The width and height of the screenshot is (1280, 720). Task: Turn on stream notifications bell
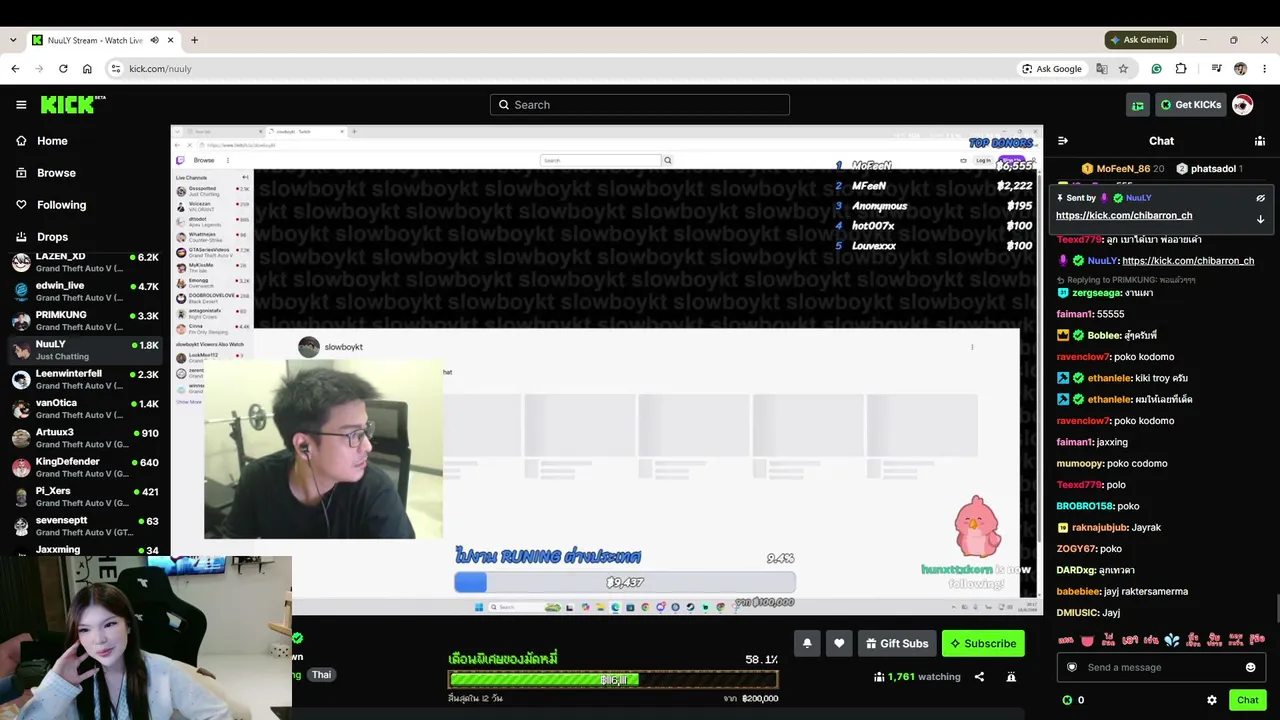click(807, 643)
